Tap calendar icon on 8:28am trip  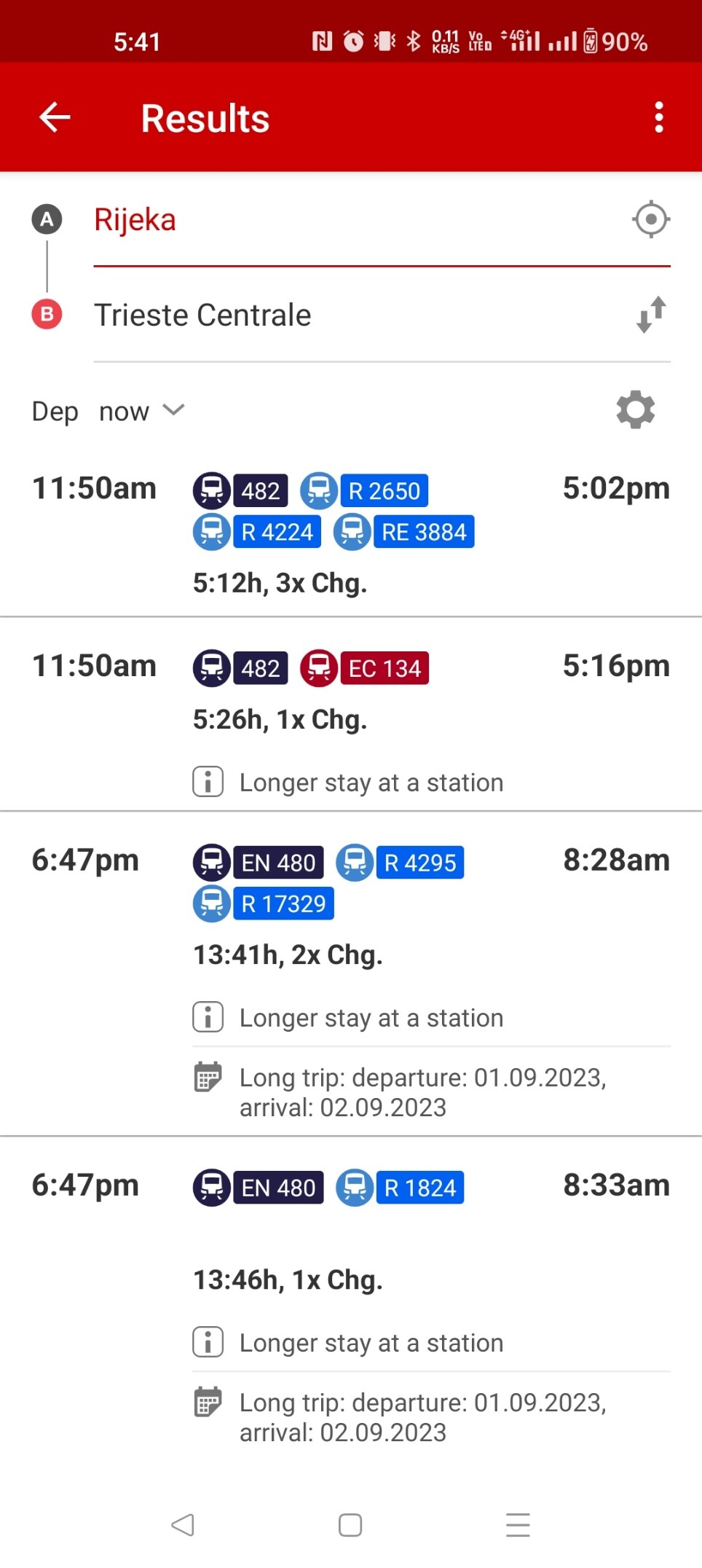tap(208, 1077)
